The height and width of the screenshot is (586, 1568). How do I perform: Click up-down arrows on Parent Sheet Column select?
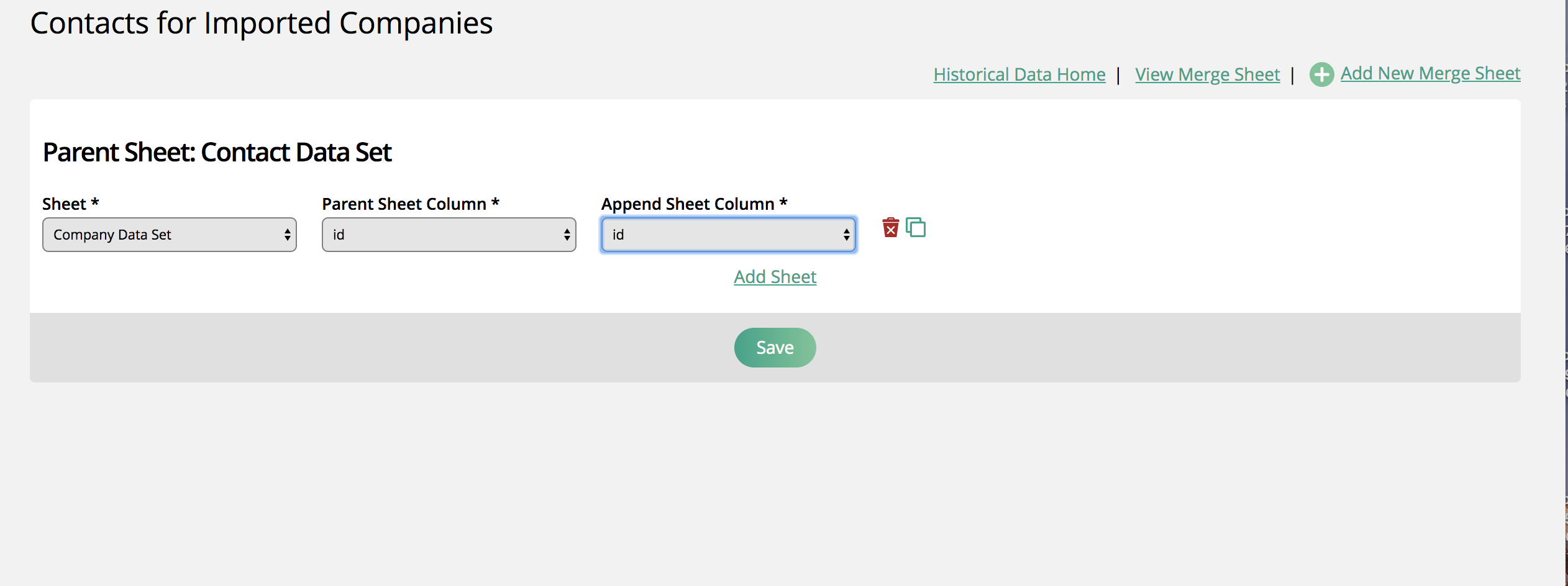[x=567, y=235]
